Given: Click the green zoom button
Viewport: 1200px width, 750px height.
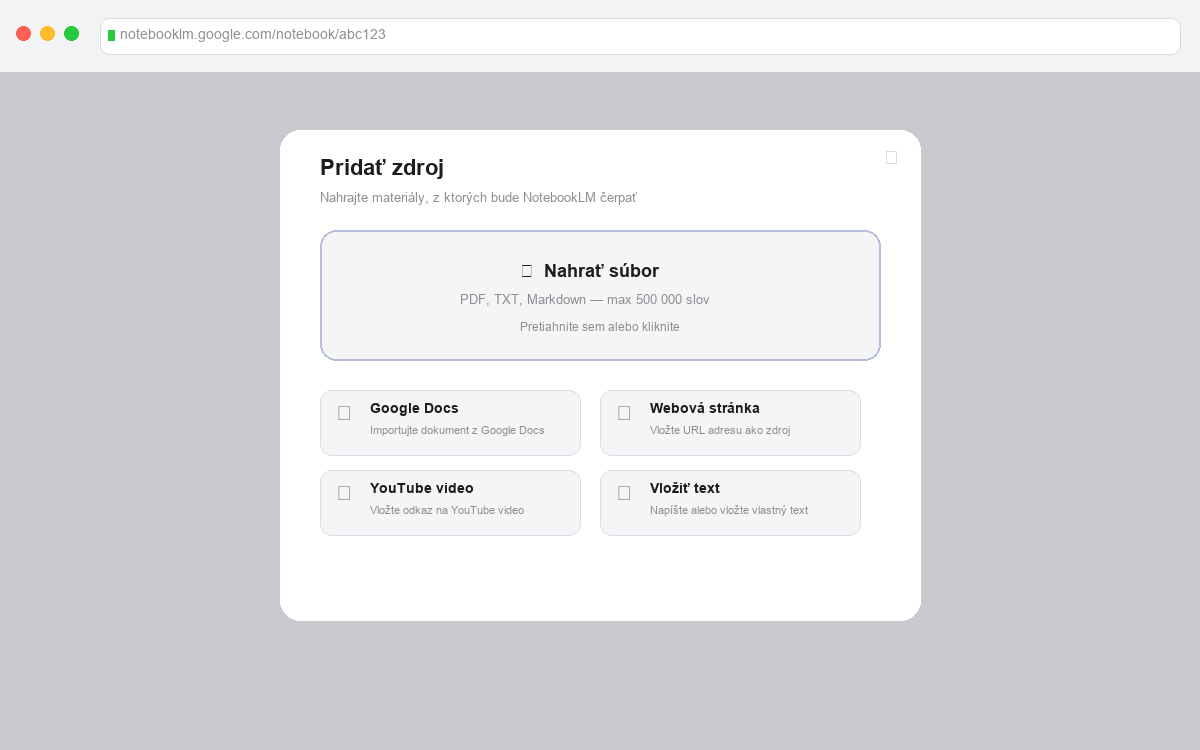Looking at the screenshot, I should (x=71, y=33).
